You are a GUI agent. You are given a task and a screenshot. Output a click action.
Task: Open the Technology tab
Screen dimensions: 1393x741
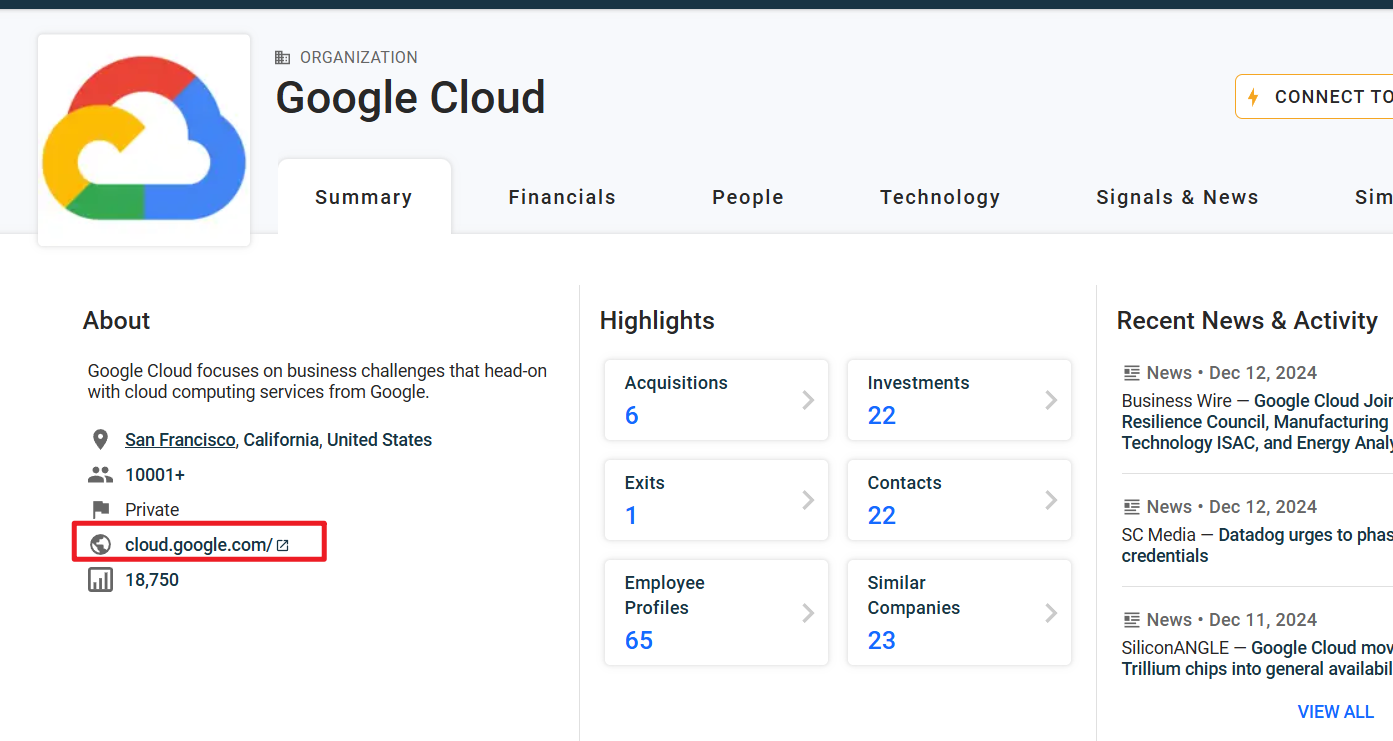(940, 197)
